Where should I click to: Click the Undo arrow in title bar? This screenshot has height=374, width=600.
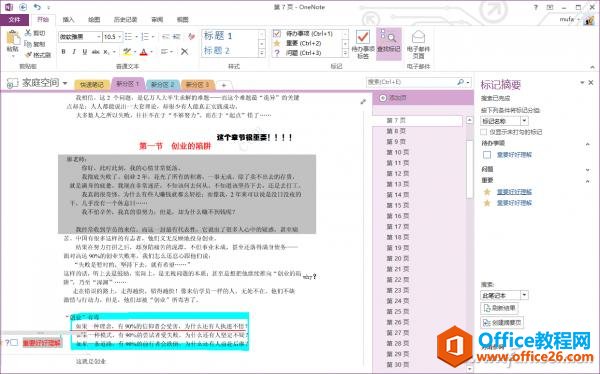(37, 7)
